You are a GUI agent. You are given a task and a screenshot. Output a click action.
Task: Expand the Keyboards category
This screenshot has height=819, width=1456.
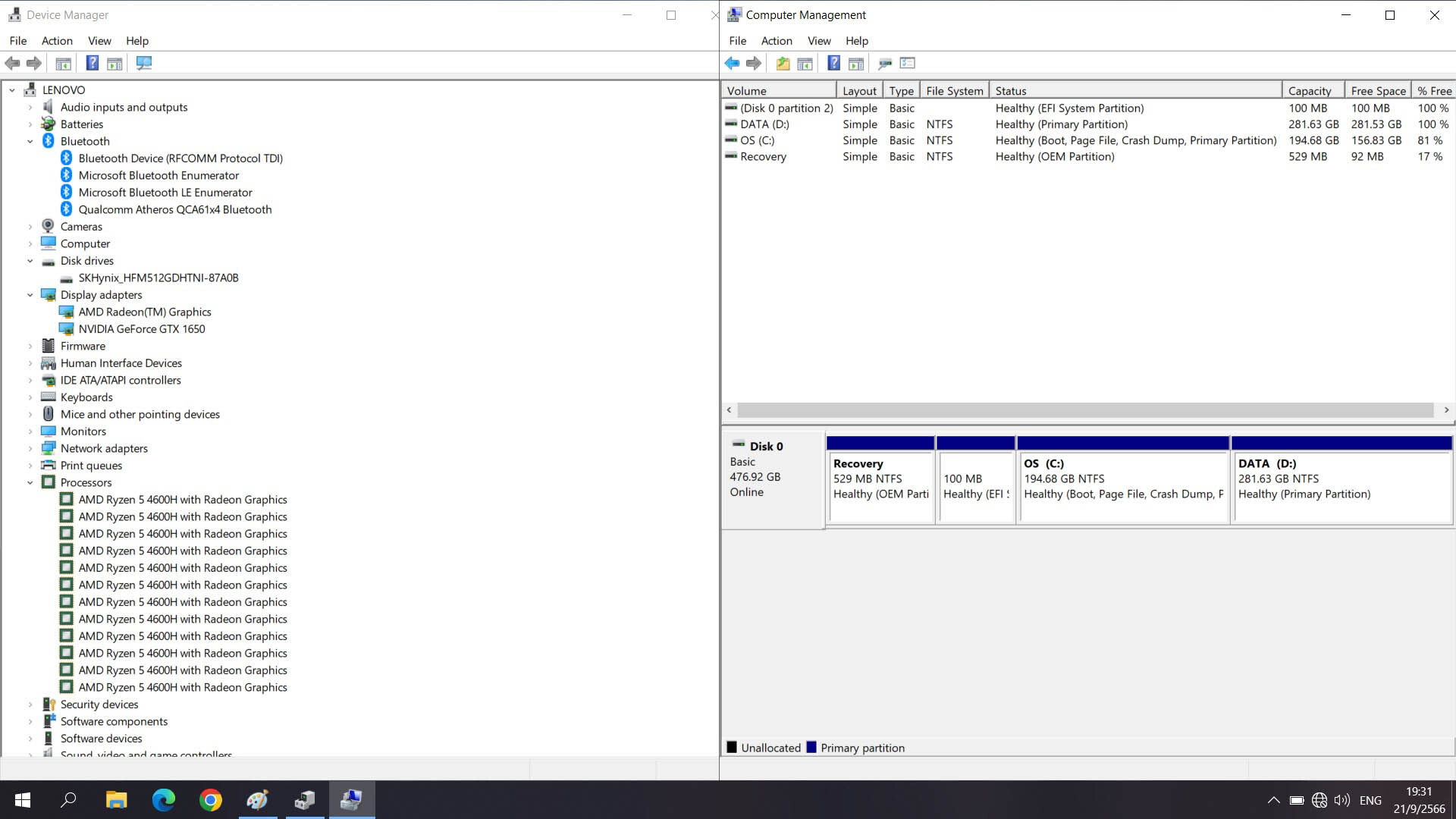30,397
